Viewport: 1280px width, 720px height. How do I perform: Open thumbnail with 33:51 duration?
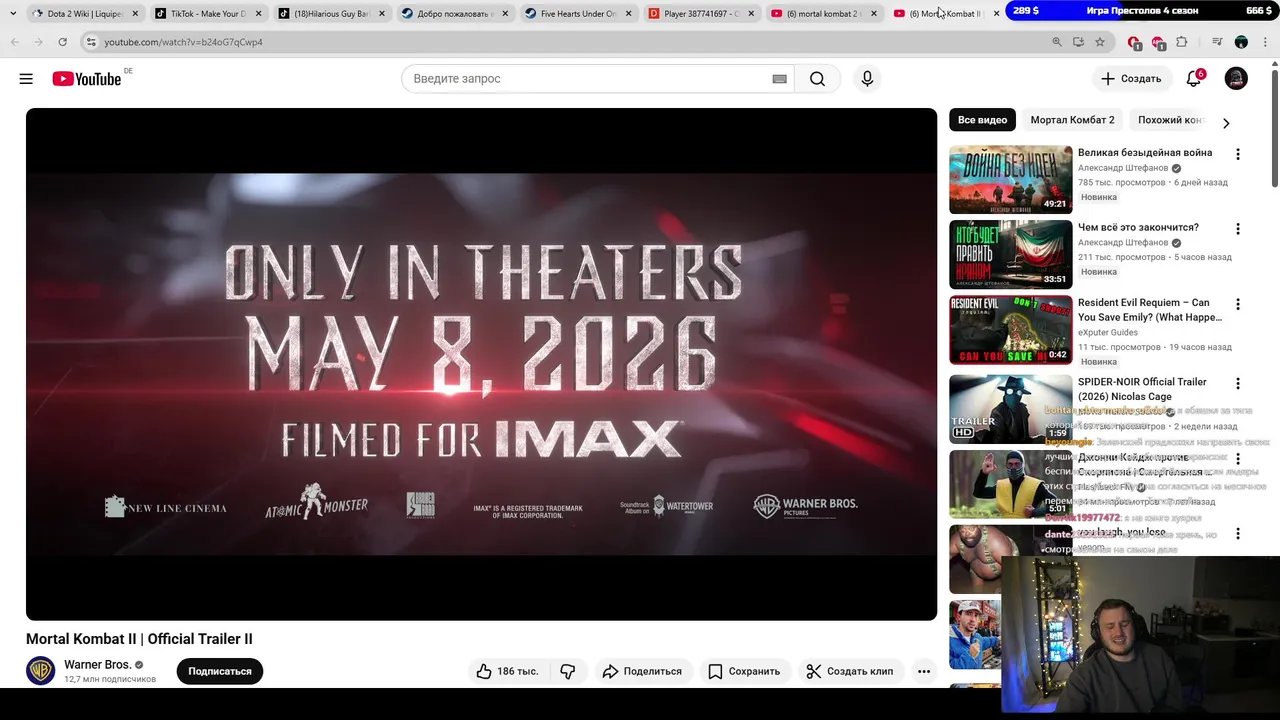(x=1010, y=255)
